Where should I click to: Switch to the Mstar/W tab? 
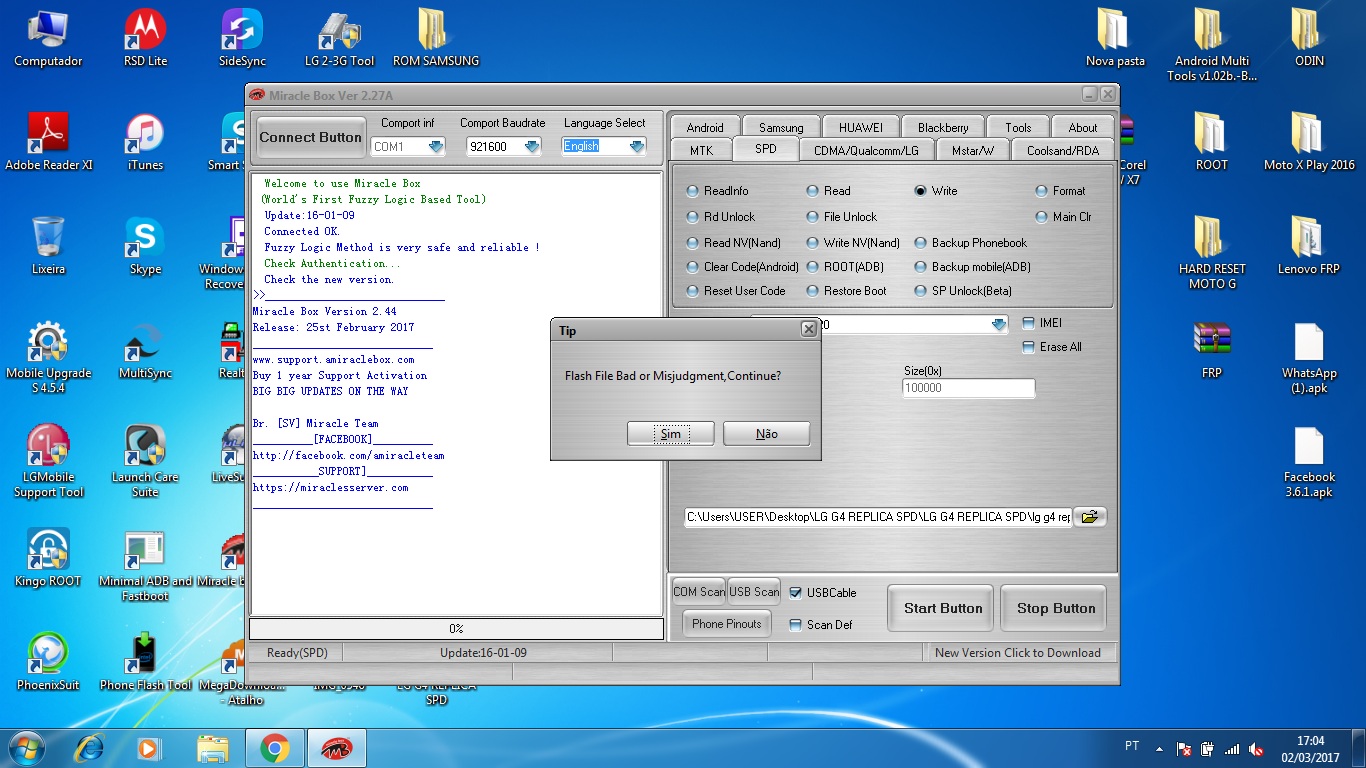(973, 150)
